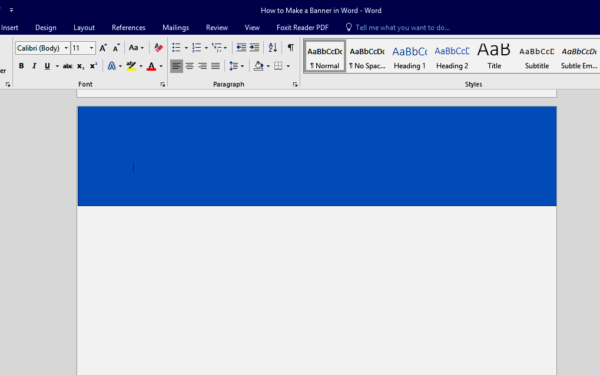
Task: Open the Design tab
Action: pos(46,28)
